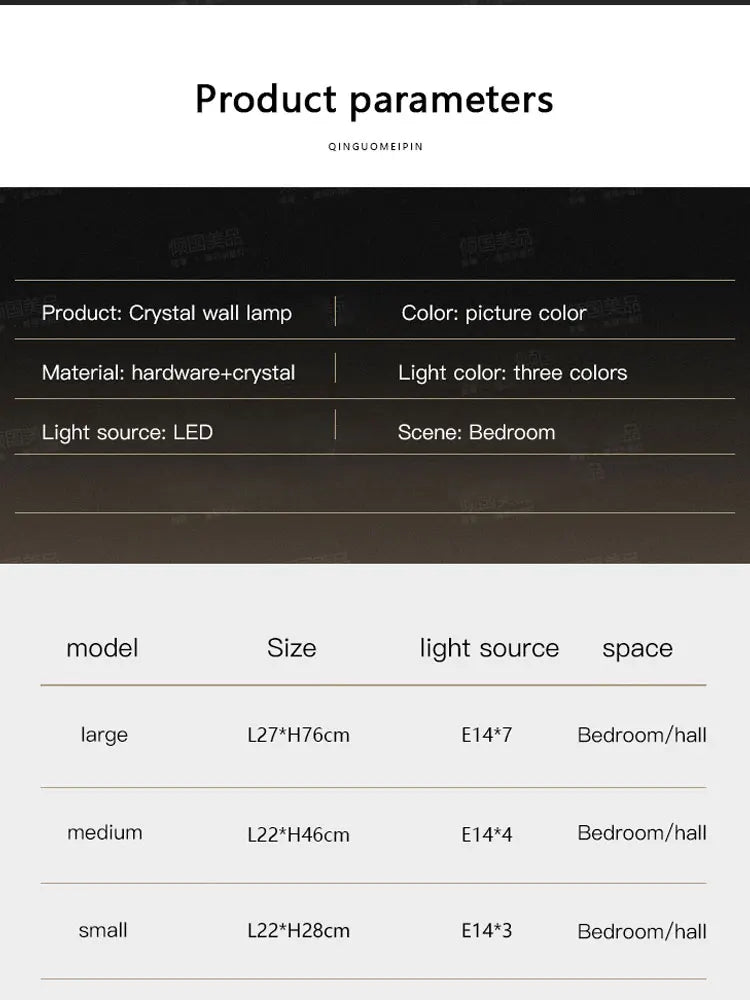750x1000 pixels.
Task: Select the "light source" column header
Action: tap(489, 648)
